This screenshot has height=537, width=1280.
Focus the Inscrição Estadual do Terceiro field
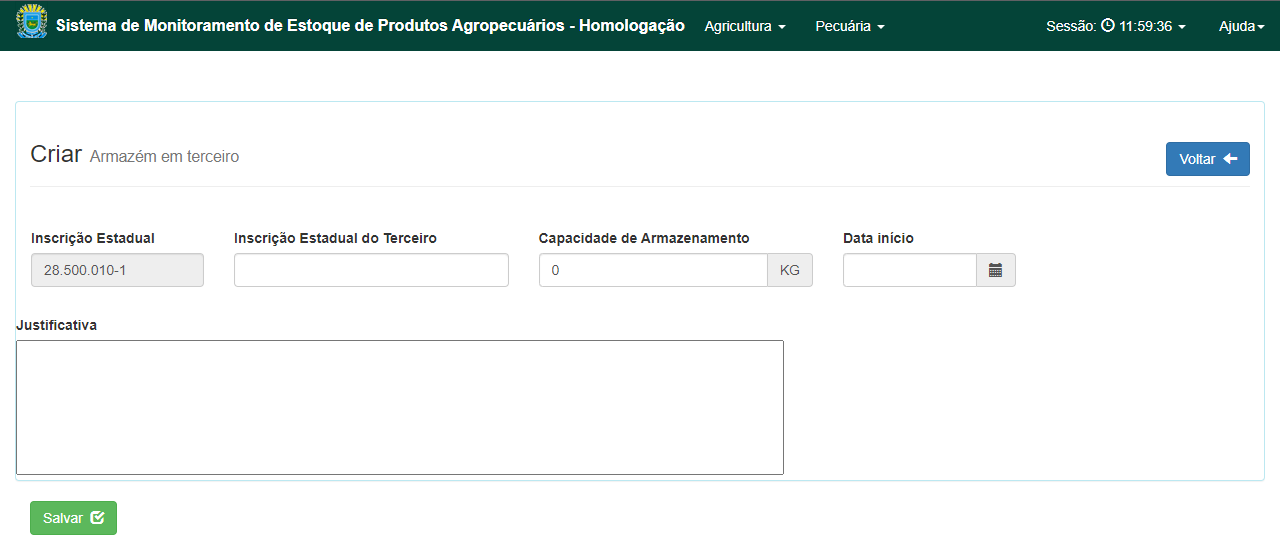[x=371, y=270]
